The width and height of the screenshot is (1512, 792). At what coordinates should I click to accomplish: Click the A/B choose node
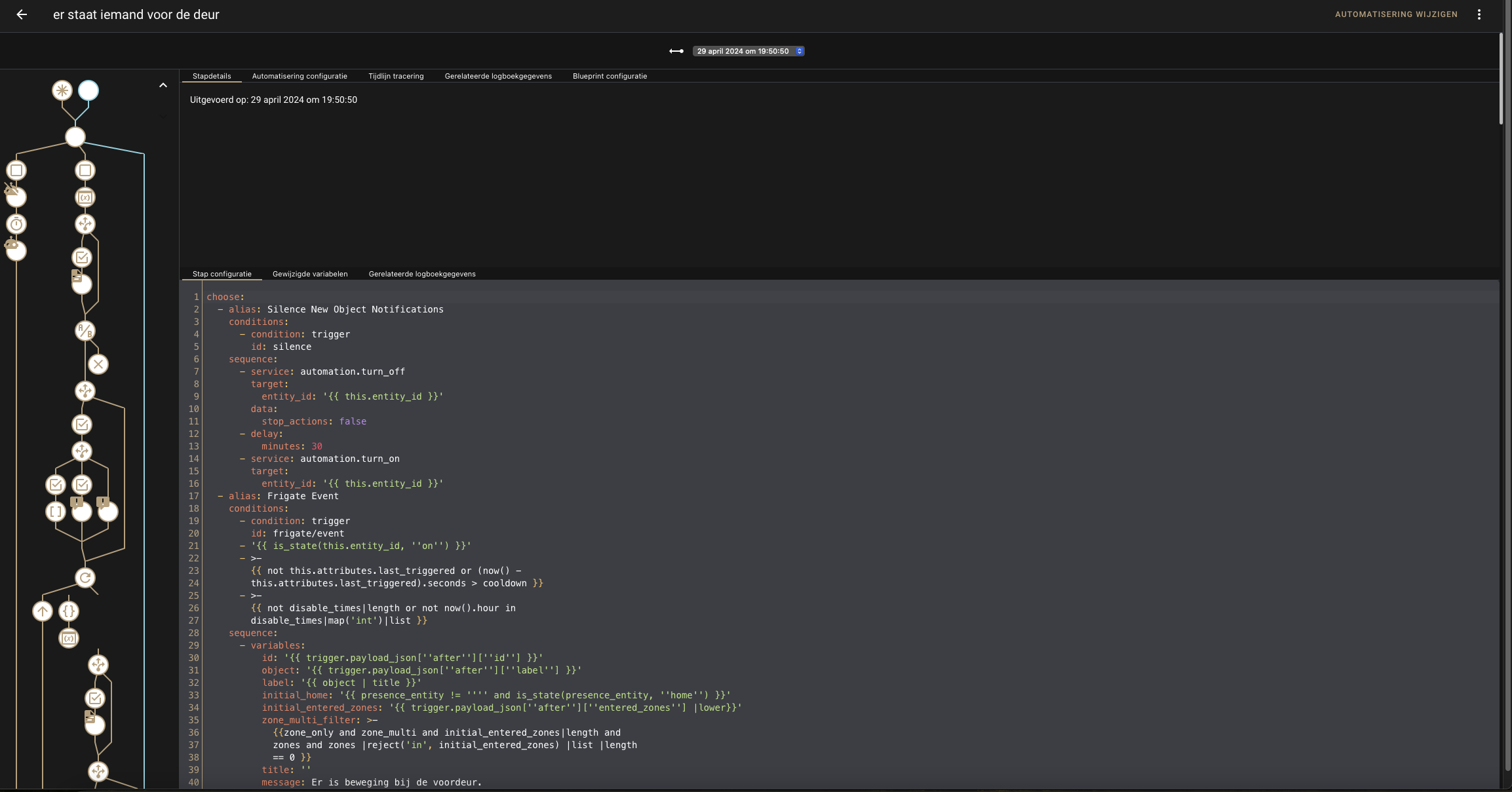click(85, 331)
